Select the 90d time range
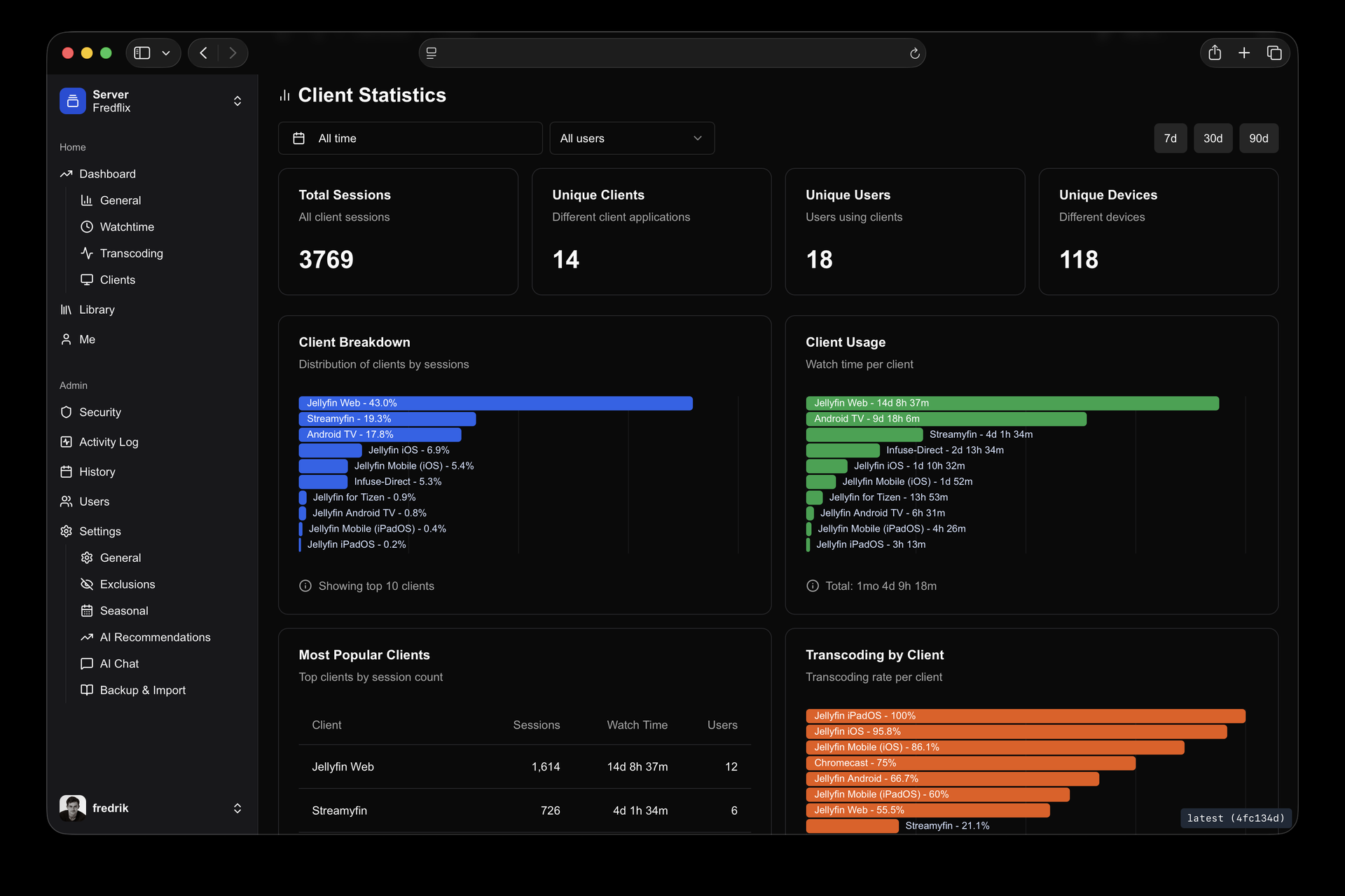Screen dimensions: 1345x896 (x=1258, y=138)
